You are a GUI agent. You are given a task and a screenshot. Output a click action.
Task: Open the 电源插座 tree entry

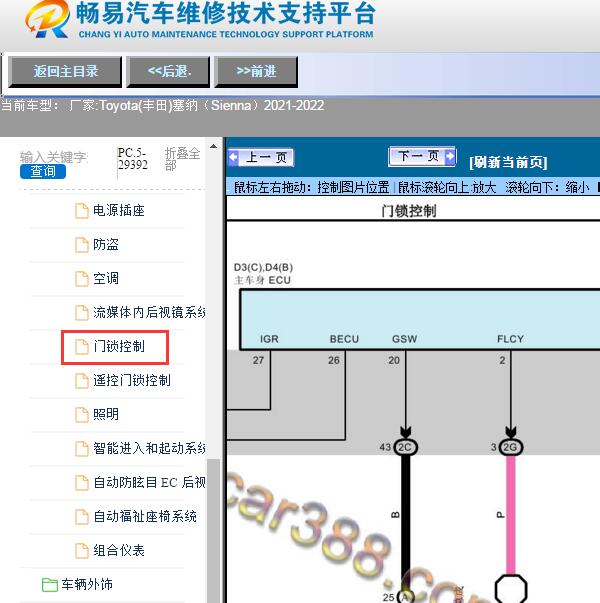(119, 210)
